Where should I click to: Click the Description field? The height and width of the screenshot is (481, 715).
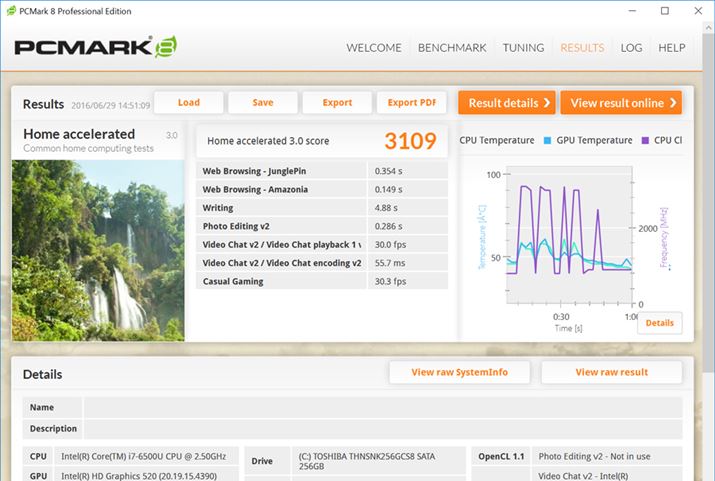pyautogui.click(x=383, y=429)
